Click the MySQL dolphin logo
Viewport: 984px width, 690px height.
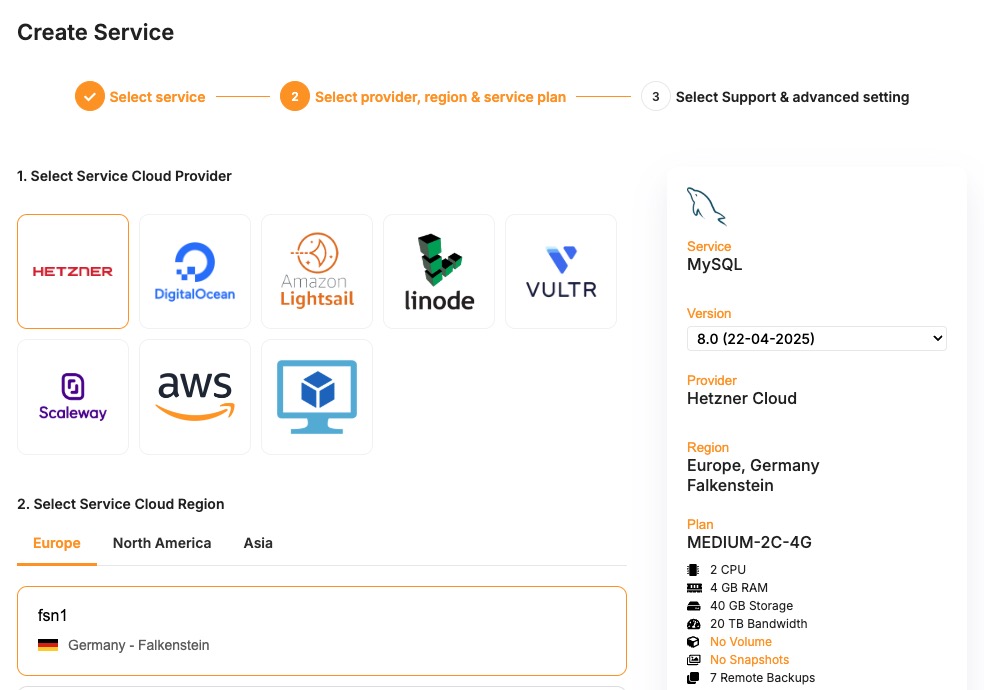[x=706, y=206]
